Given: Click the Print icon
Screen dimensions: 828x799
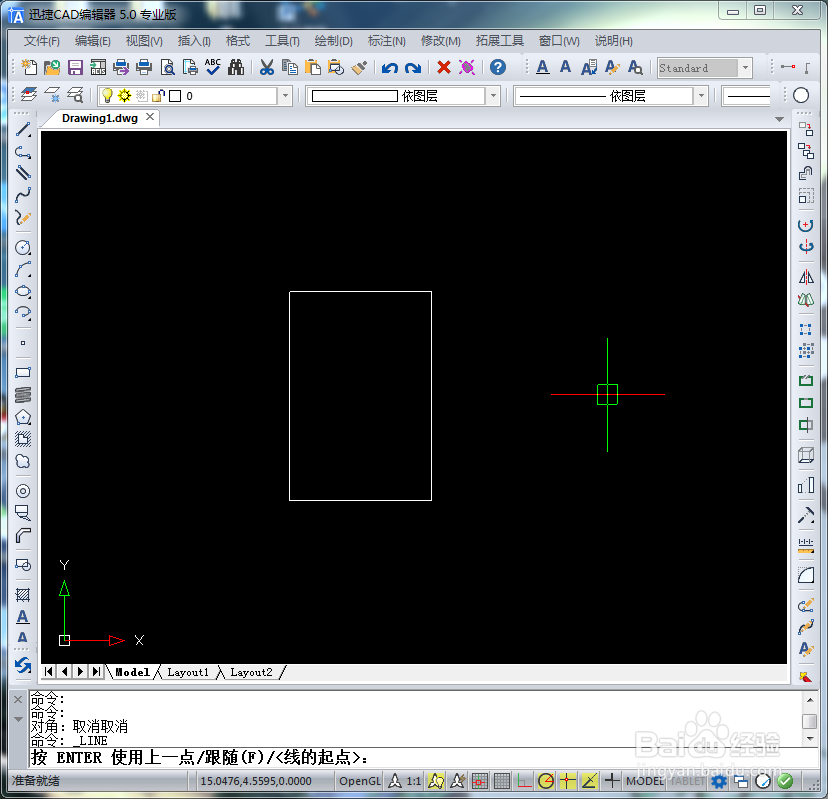Looking at the screenshot, I should (x=144, y=67).
